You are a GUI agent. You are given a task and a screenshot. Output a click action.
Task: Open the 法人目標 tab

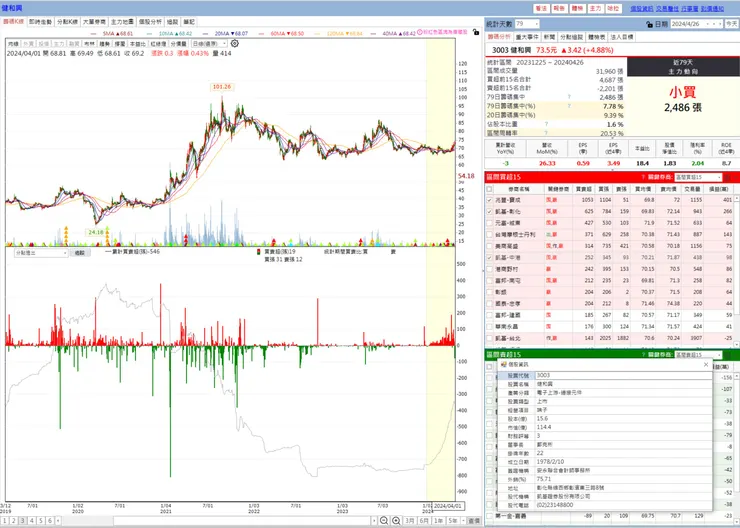pos(622,37)
